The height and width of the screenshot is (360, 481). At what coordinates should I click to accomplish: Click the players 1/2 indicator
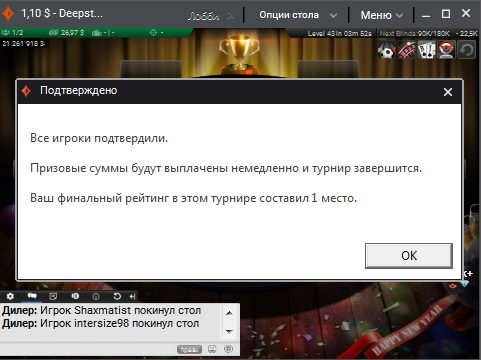tap(13, 33)
